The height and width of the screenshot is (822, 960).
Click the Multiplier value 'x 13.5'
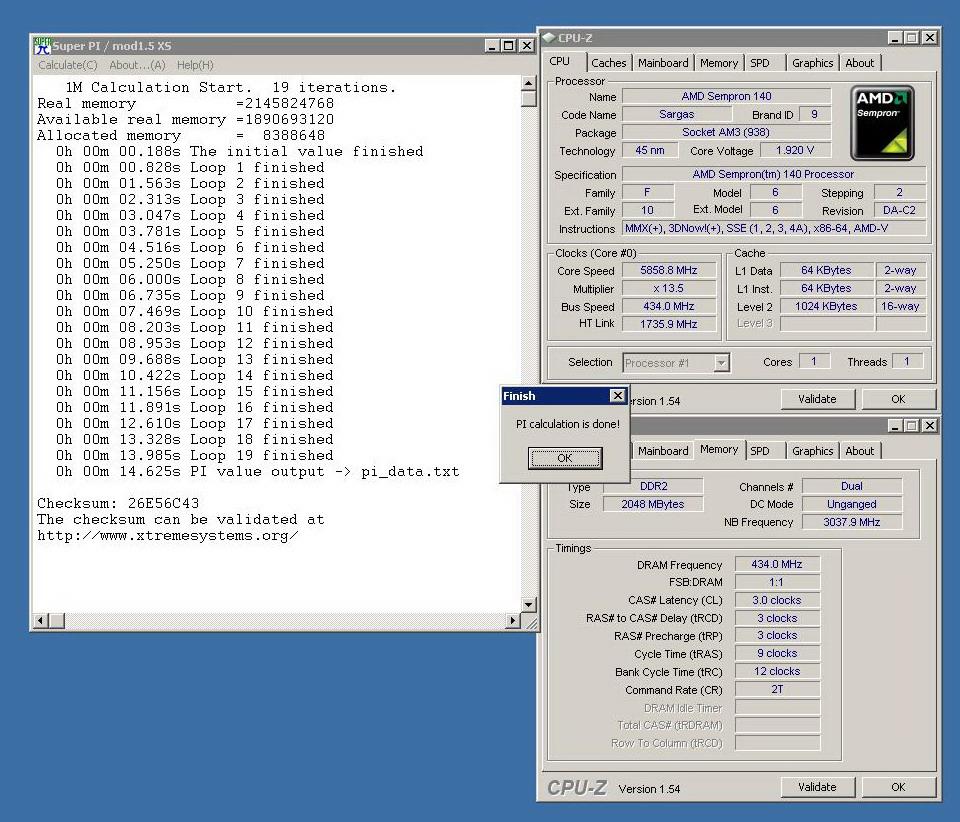click(669, 288)
